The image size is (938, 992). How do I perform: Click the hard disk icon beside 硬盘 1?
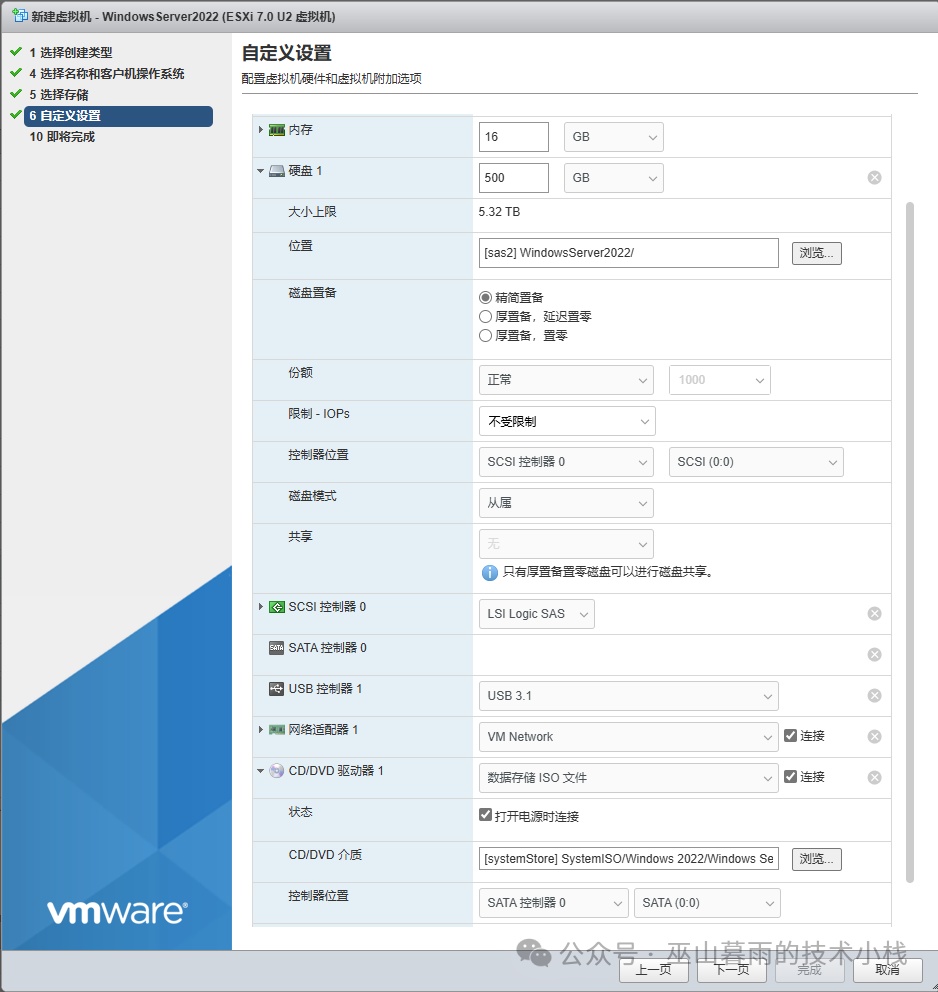(277, 171)
